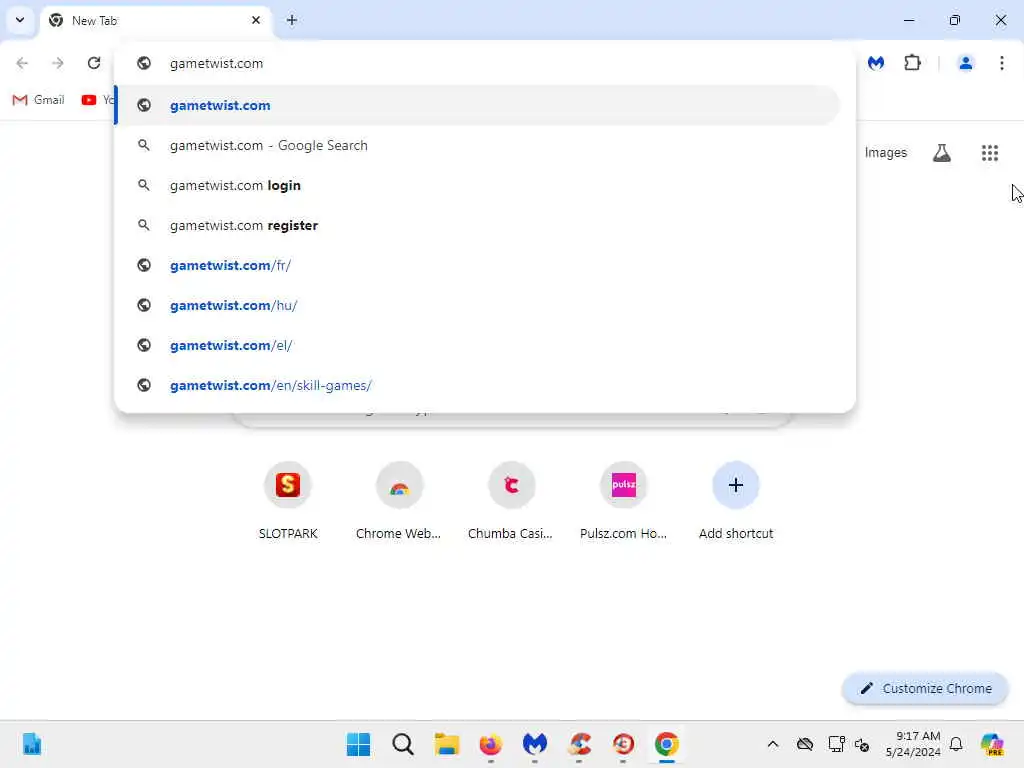Click Customize Chrome button
1024x768 pixels.
click(925, 688)
